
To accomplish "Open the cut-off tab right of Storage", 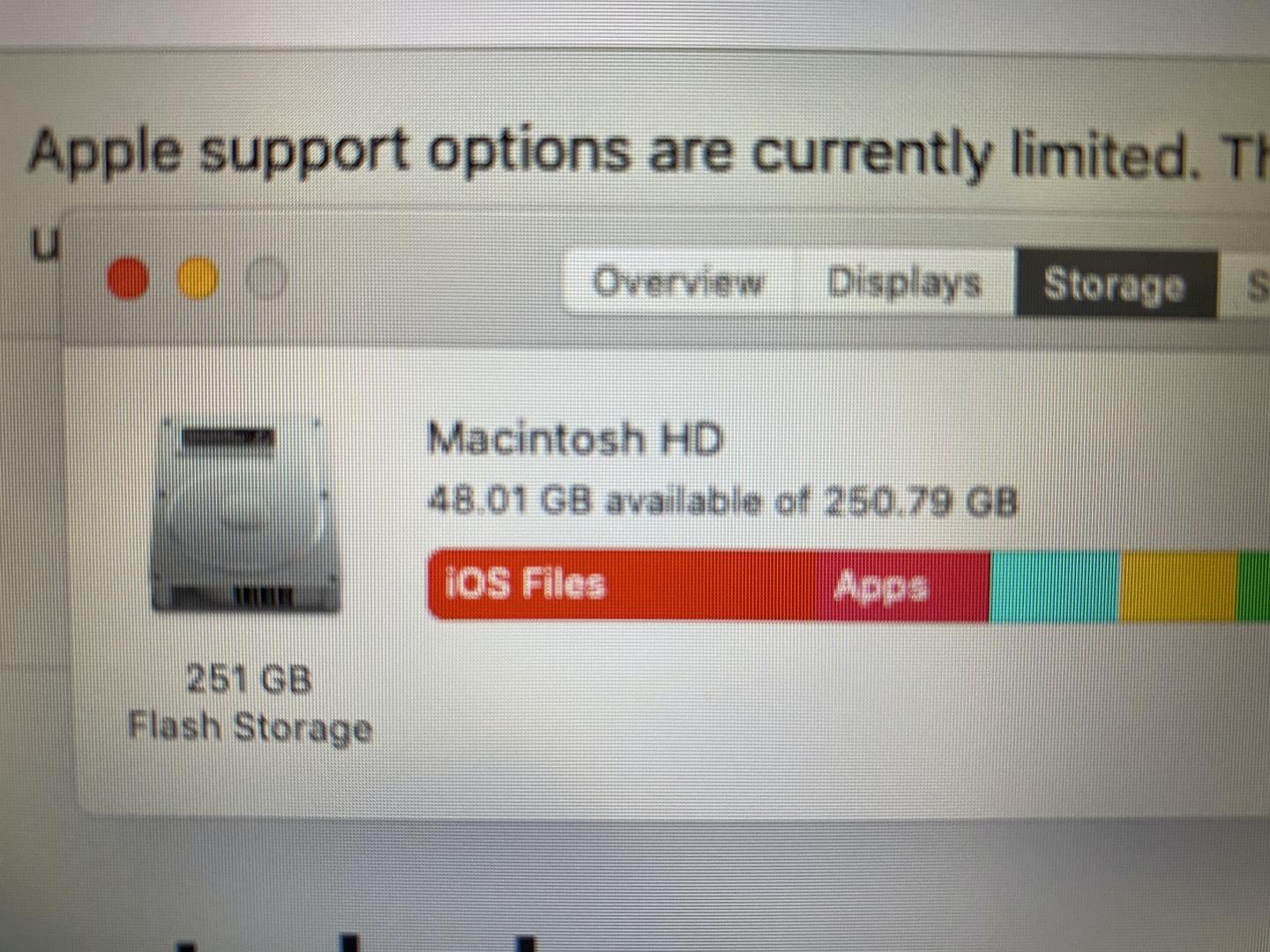I will (1244, 286).
